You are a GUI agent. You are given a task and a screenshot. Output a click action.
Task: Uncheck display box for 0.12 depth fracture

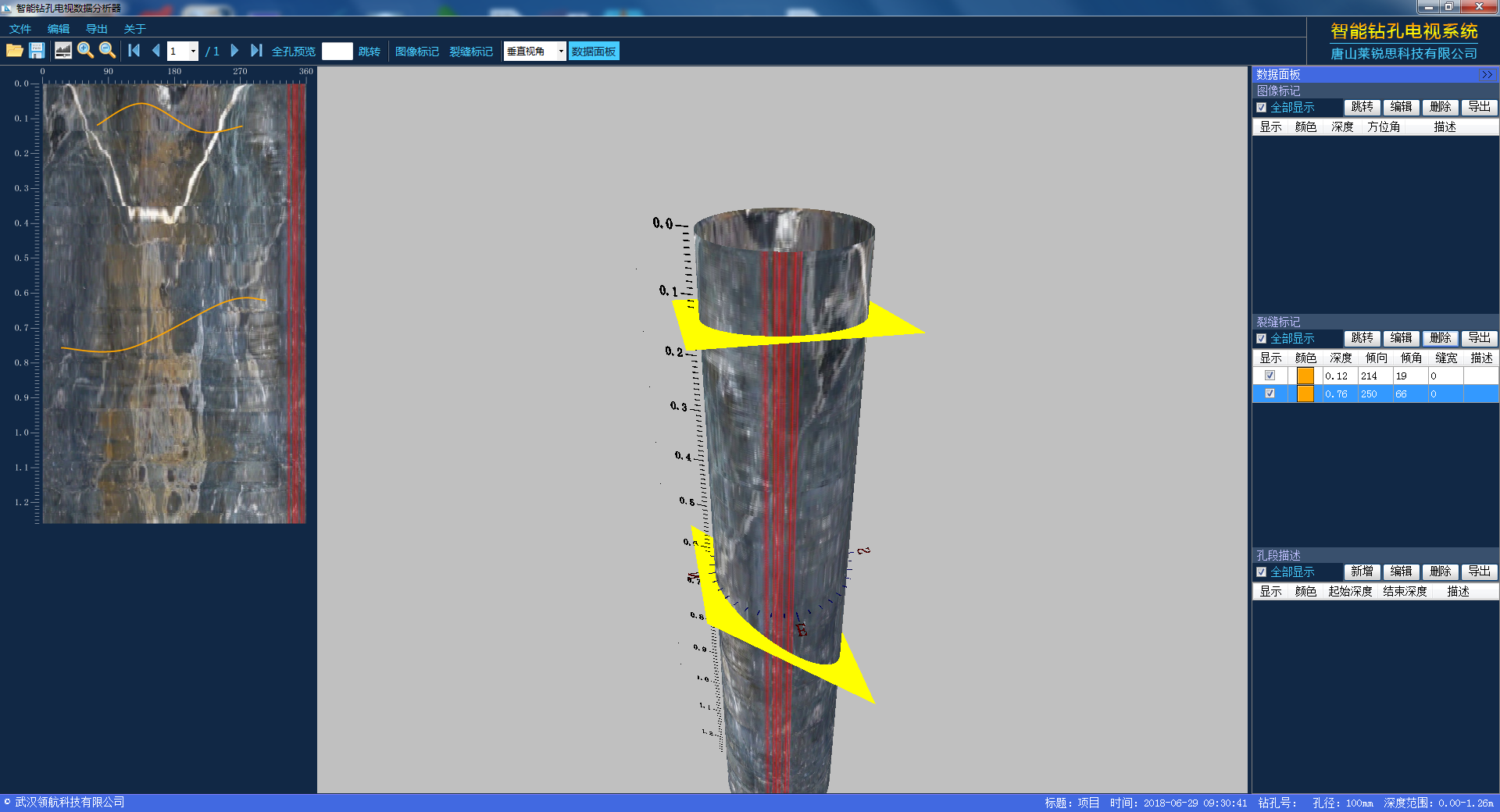coord(1270,376)
